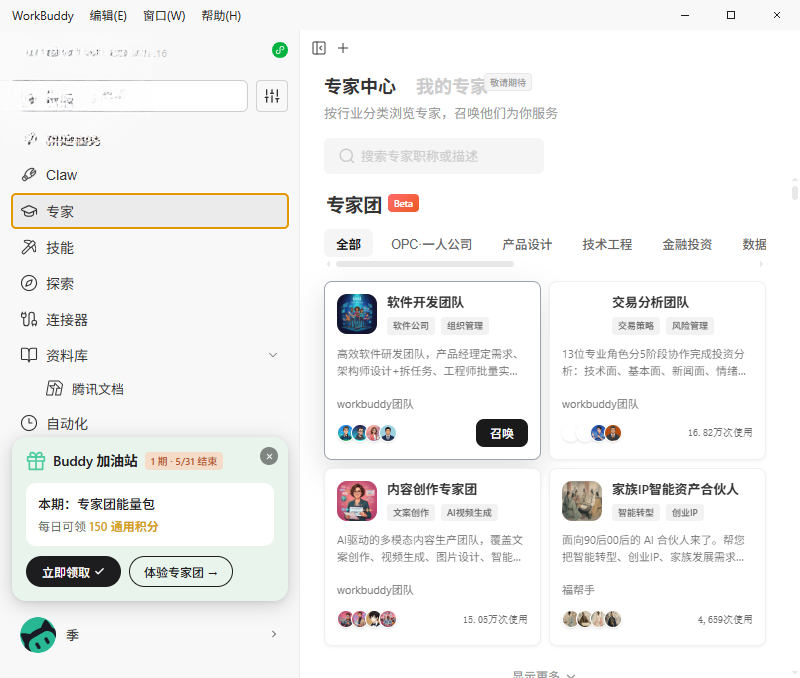Select the 产品设计 category tab
800x678 pixels.
[527, 244]
